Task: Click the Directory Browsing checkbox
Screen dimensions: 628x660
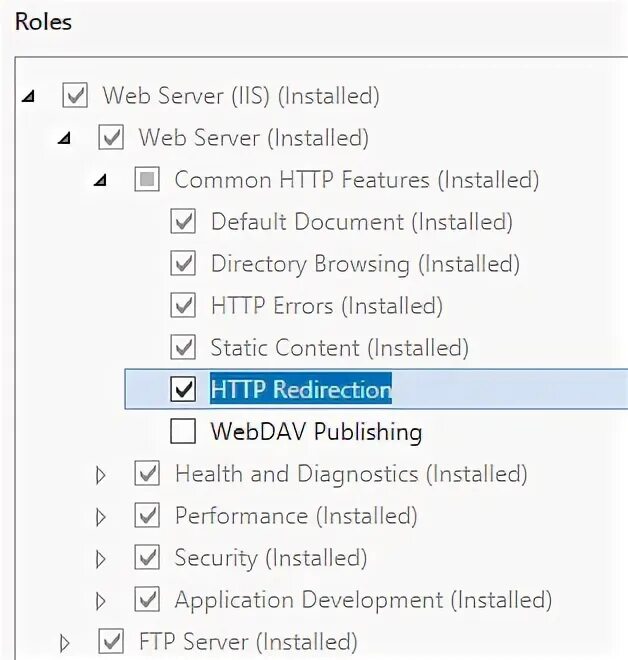Action: [183, 263]
